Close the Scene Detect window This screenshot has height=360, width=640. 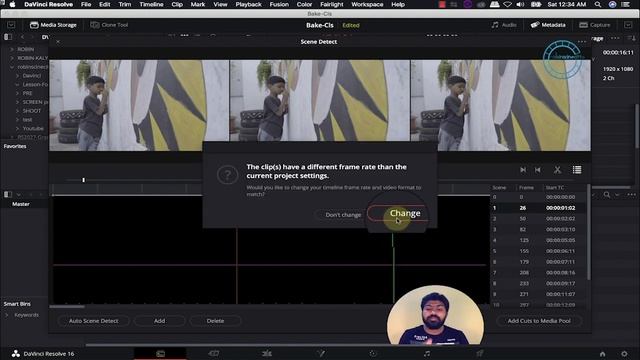58,42
